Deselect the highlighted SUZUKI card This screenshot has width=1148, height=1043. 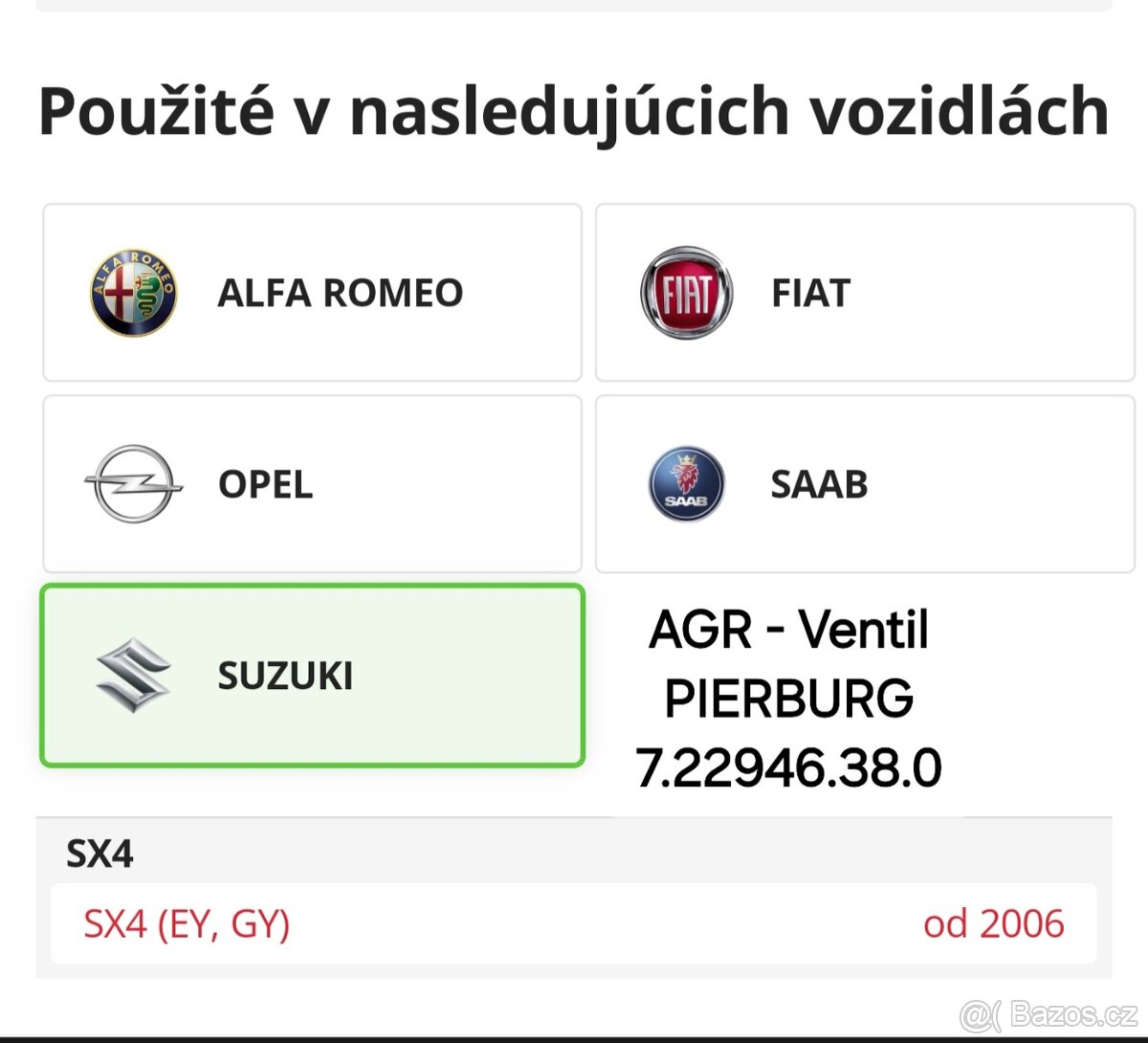pyautogui.click(x=311, y=676)
